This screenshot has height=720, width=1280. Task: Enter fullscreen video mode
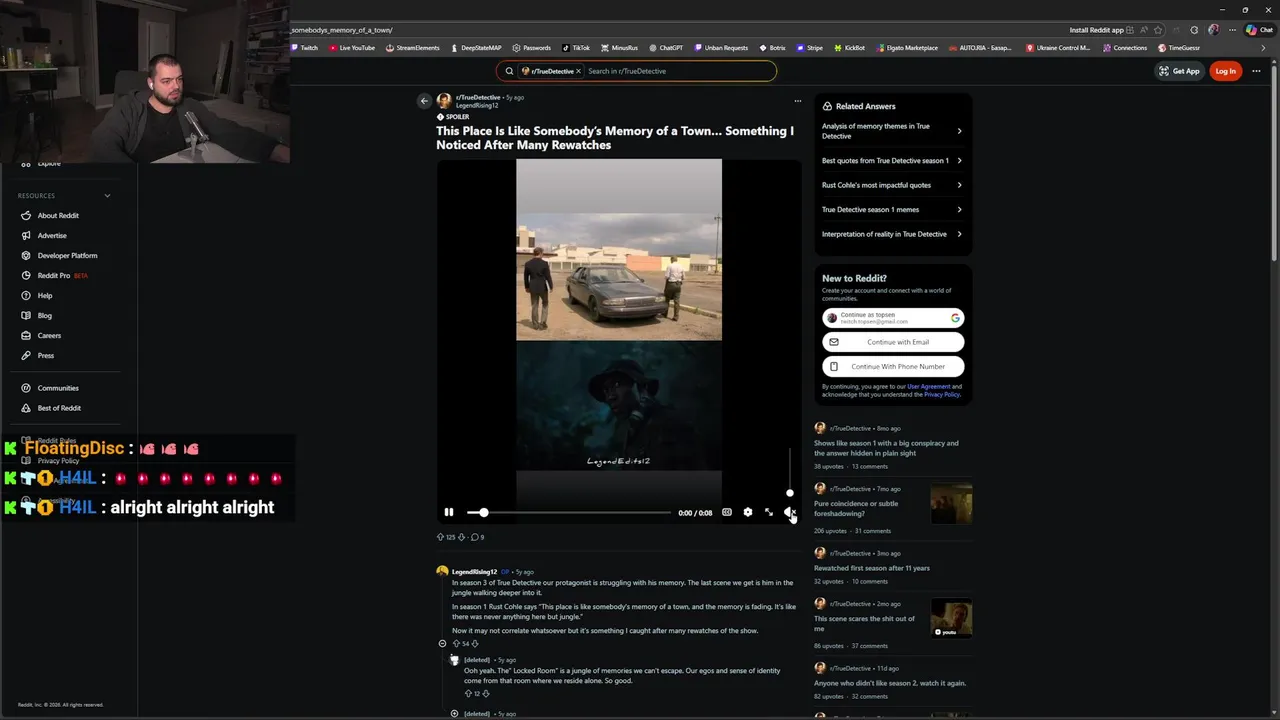(769, 512)
